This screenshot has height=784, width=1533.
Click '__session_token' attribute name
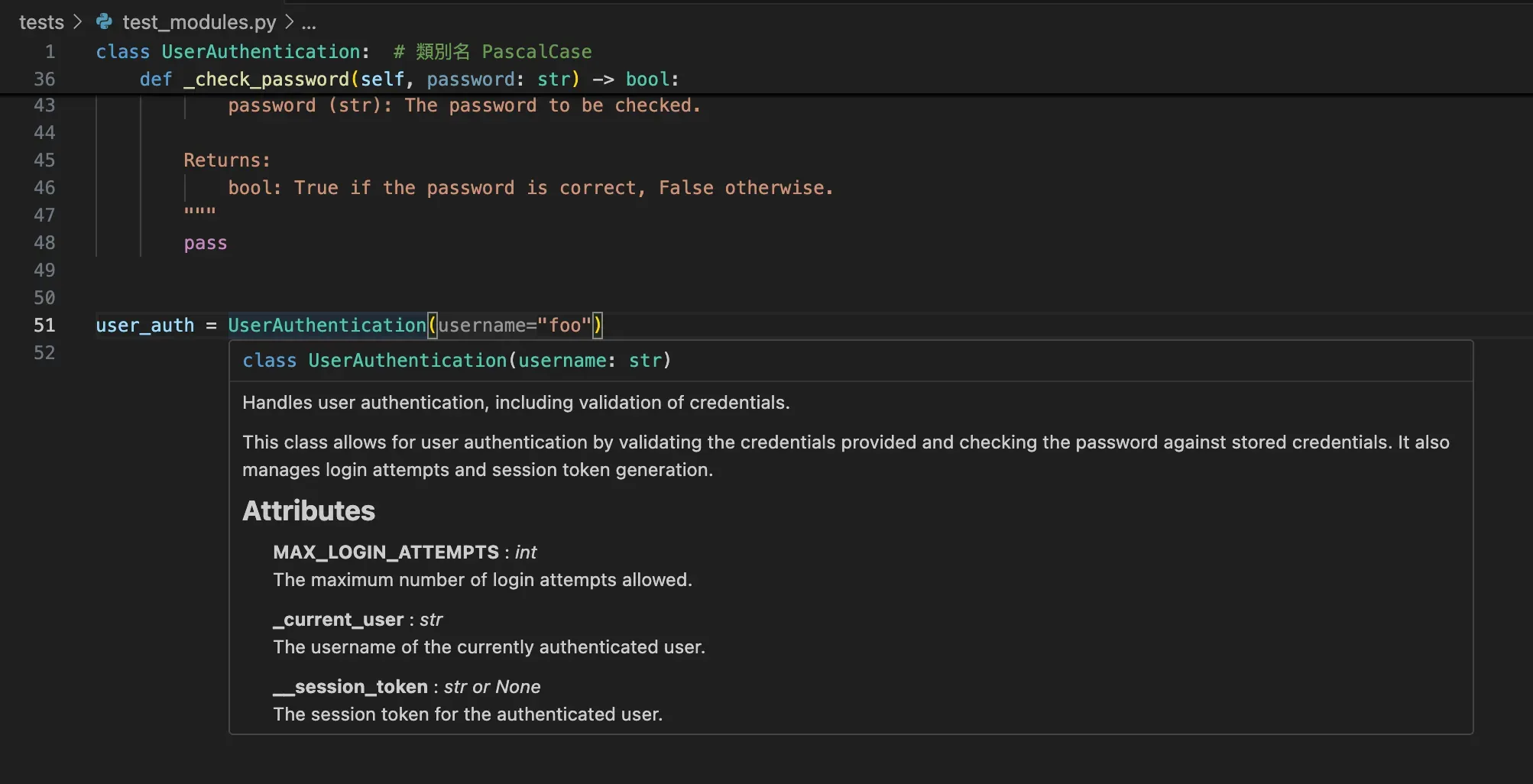pyautogui.click(x=350, y=686)
